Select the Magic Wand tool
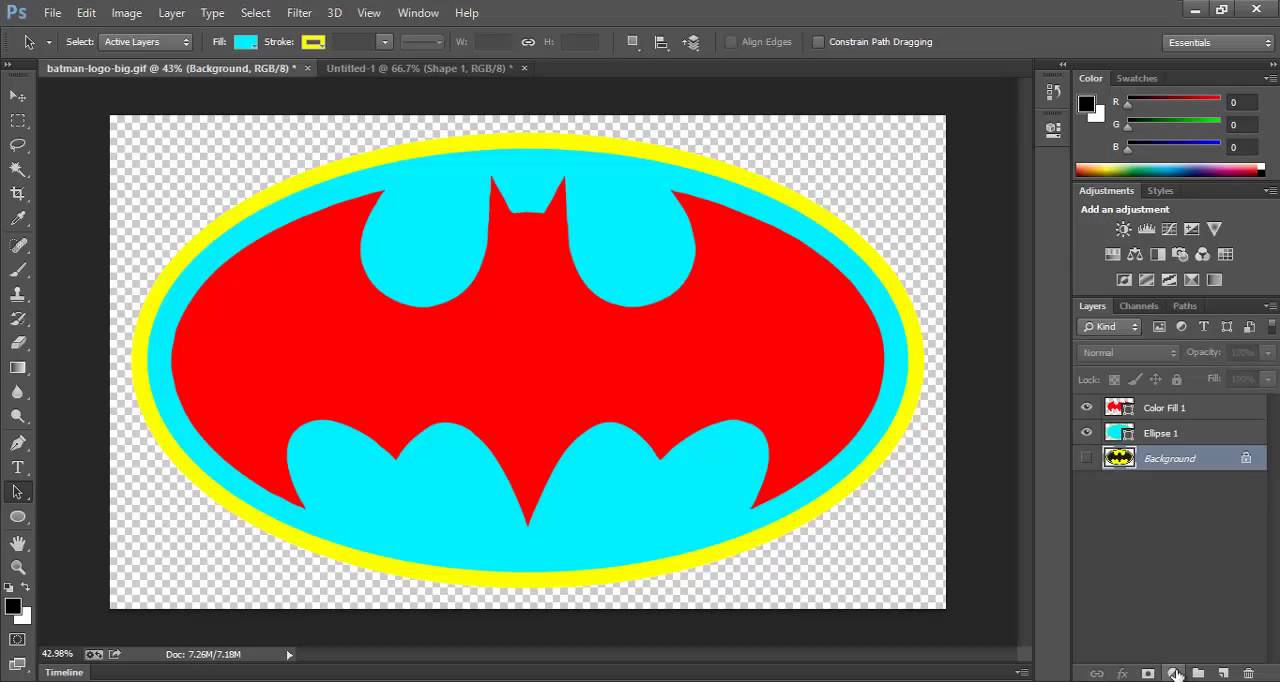This screenshot has height=682, width=1280. (x=18, y=170)
